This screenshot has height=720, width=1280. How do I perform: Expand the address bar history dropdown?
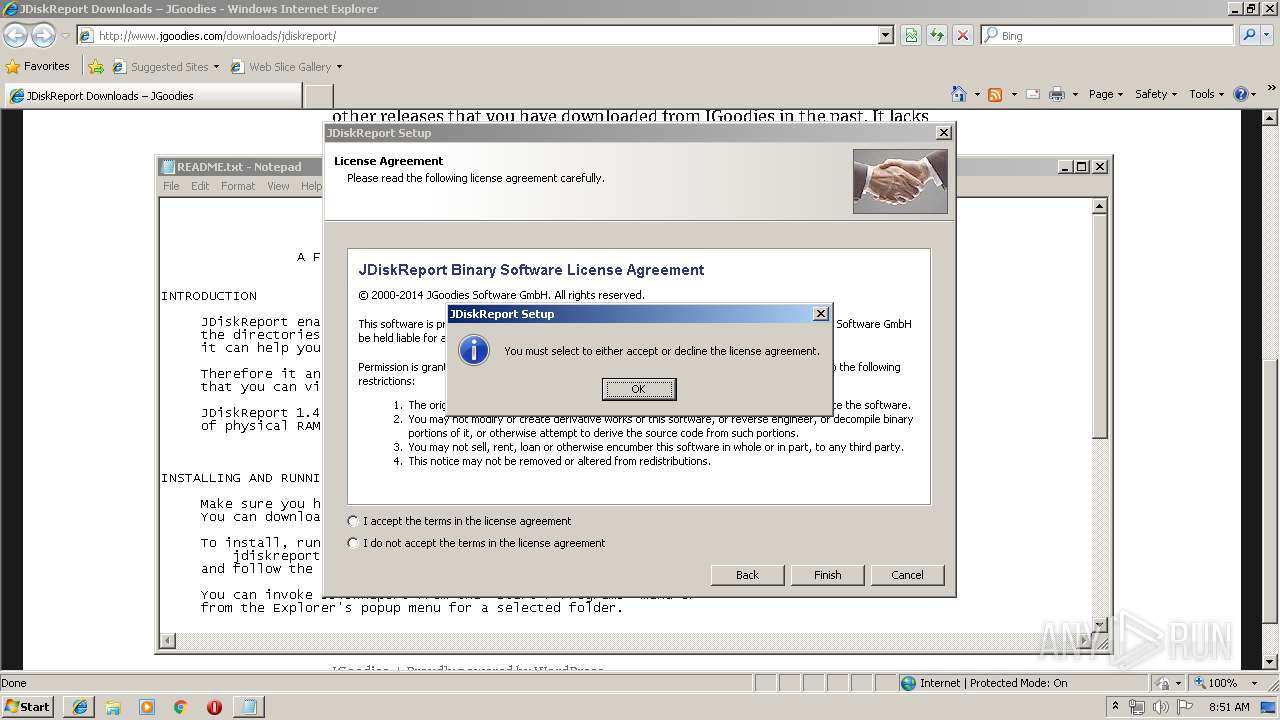point(885,35)
